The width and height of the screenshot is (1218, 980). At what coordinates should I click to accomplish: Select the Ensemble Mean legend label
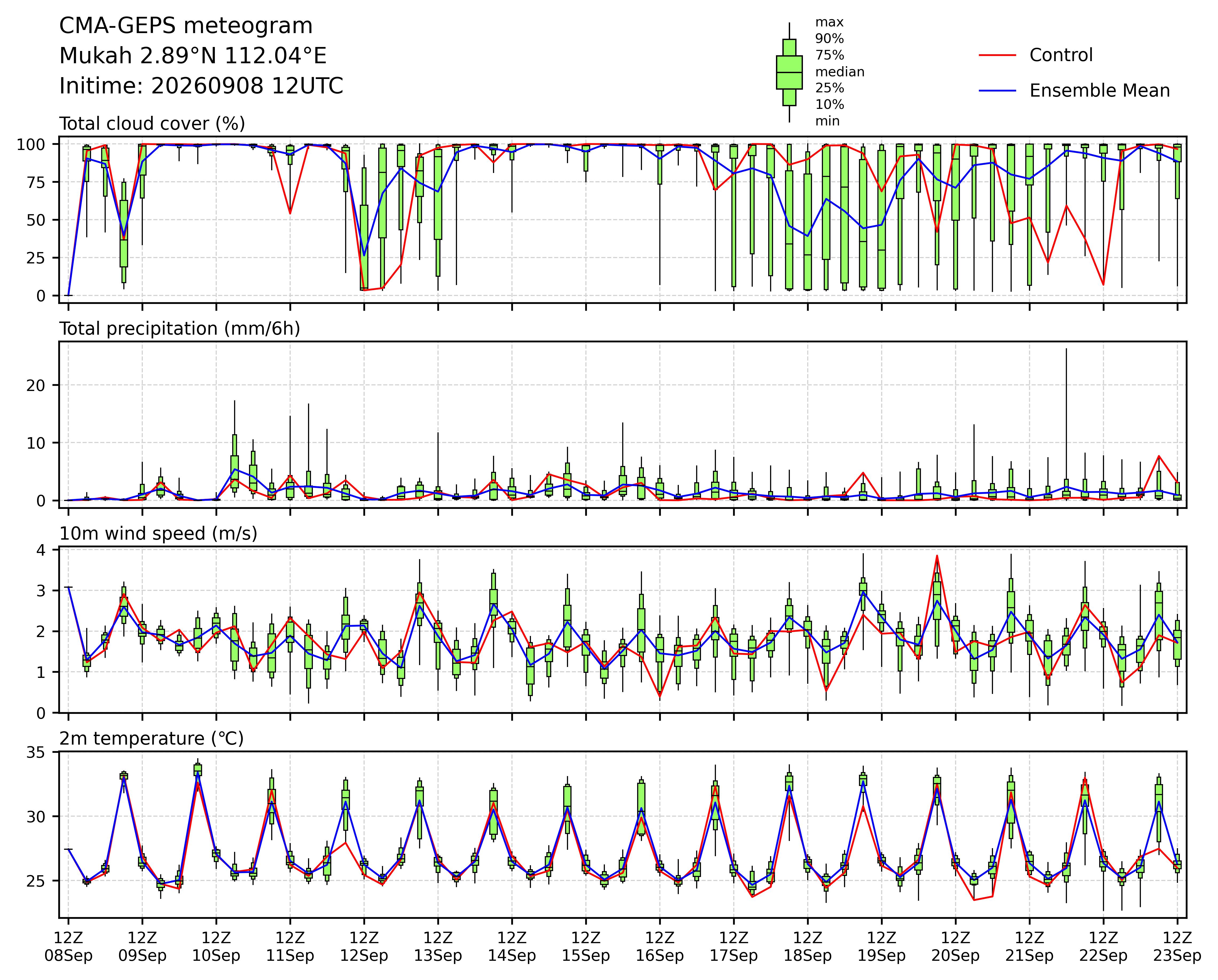click(1099, 91)
